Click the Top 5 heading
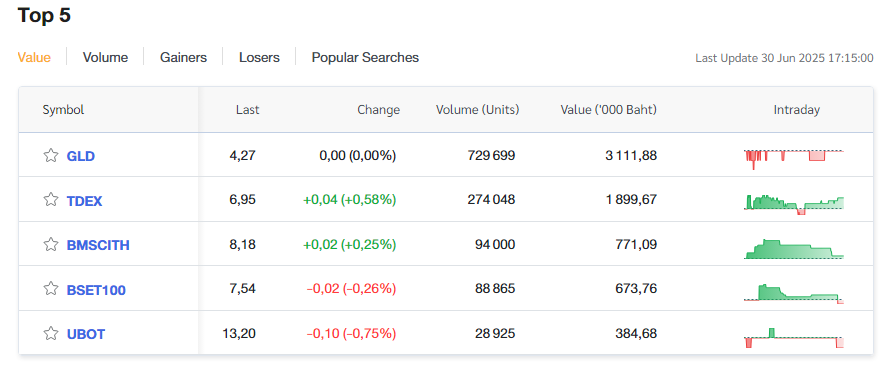Image resolution: width=883 pixels, height=365 pixels. pyautogui.click(x=44, y=15)
